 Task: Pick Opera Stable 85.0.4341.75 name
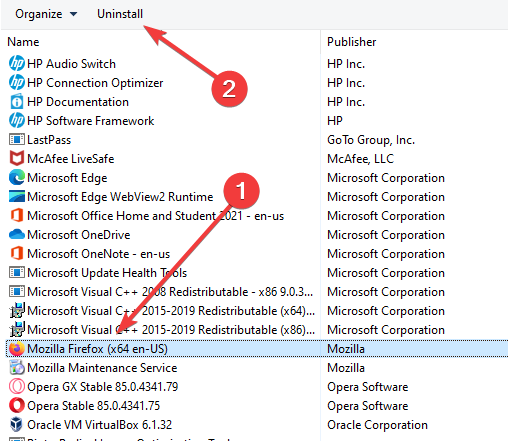point(93,406)
